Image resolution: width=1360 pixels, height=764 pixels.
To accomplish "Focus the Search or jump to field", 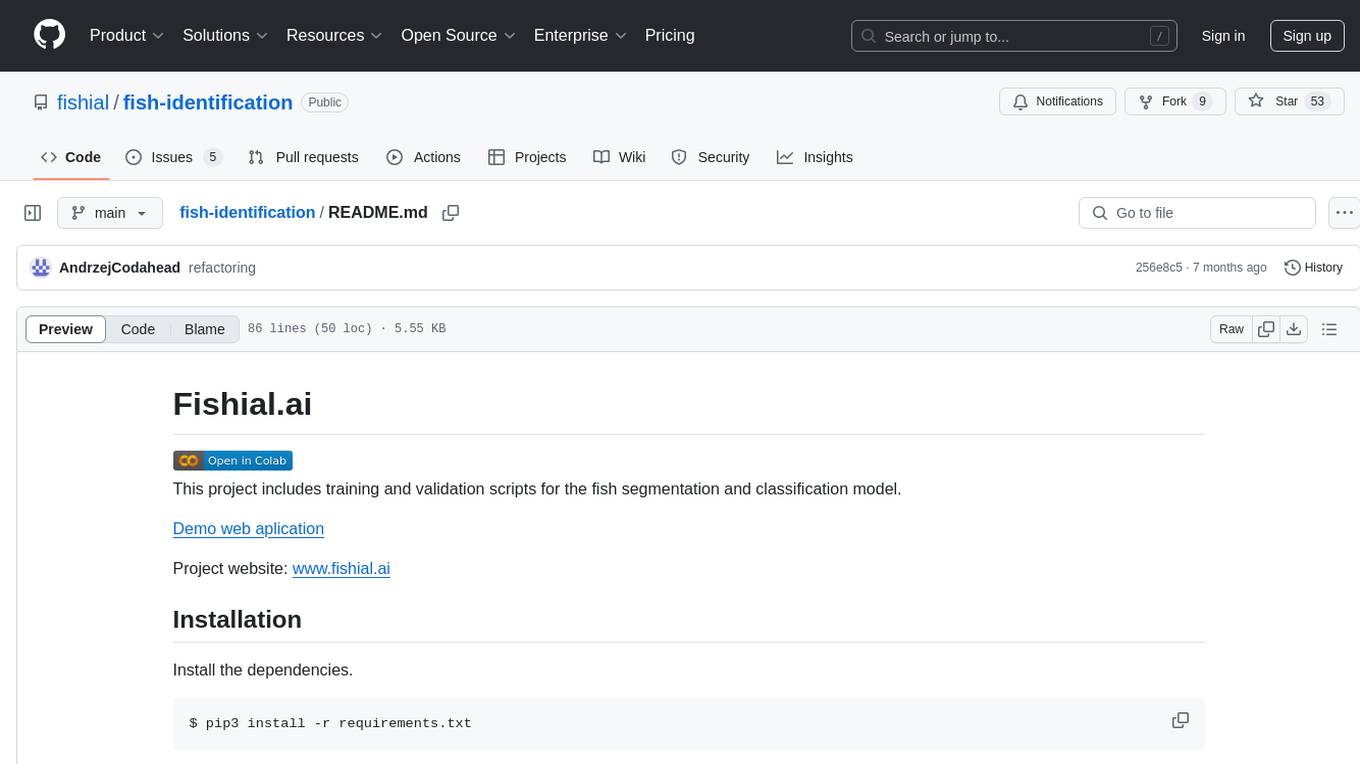I will 1014,36.
